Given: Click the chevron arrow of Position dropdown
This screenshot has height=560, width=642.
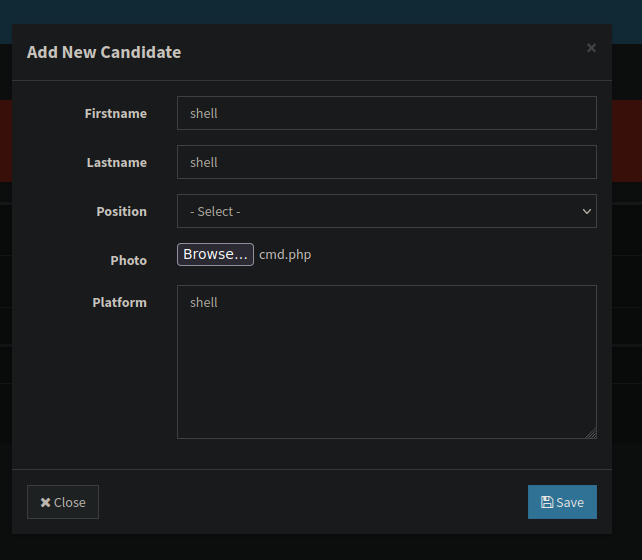Looking at the screenshot, I should pos(587,211).
